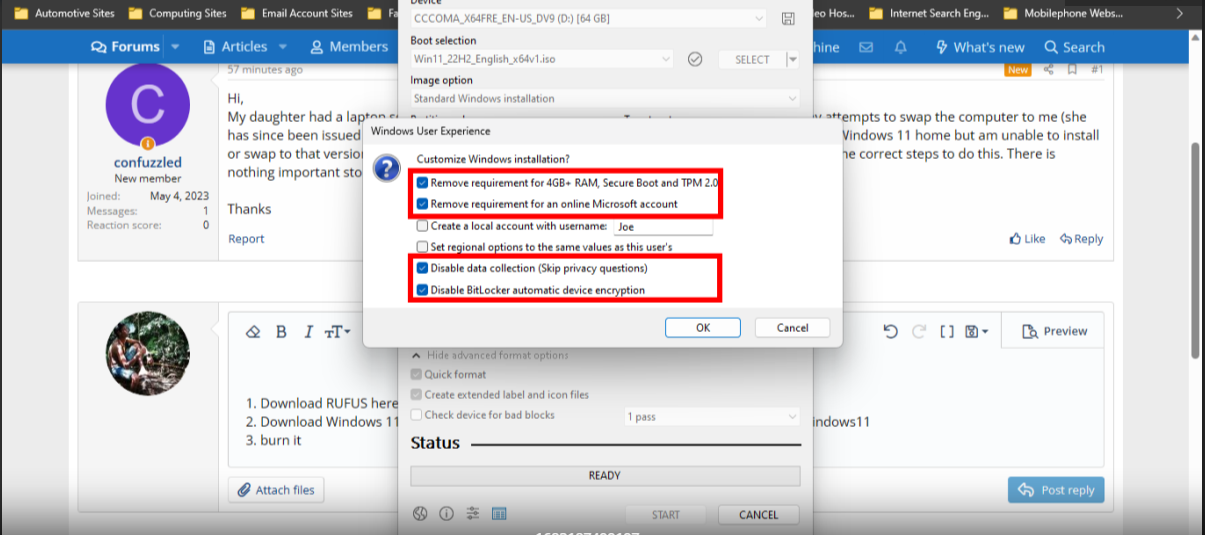Open the Articles tab

pos(235,47)
